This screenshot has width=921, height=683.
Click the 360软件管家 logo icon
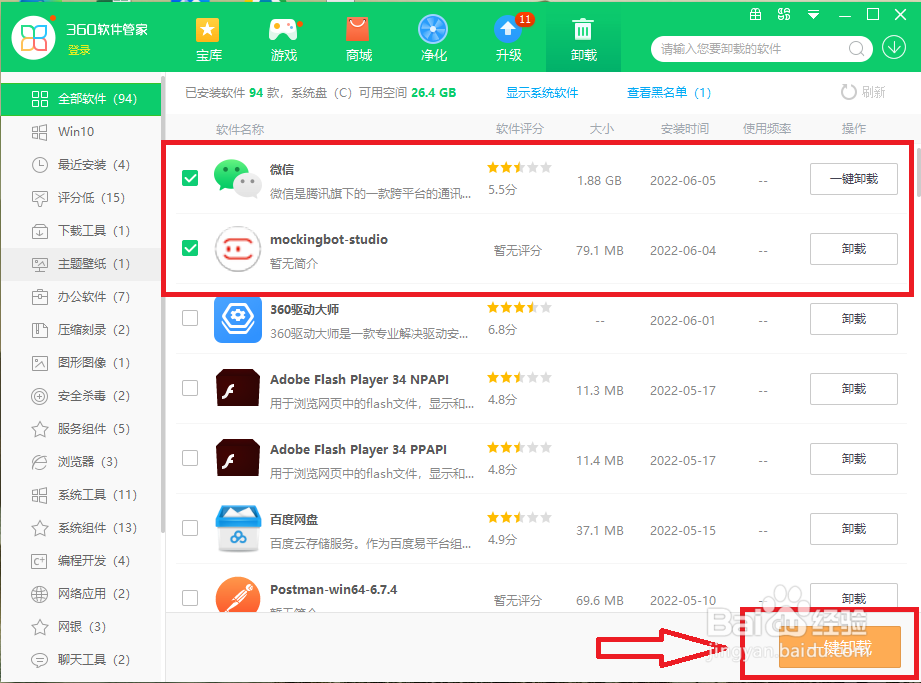33,38
